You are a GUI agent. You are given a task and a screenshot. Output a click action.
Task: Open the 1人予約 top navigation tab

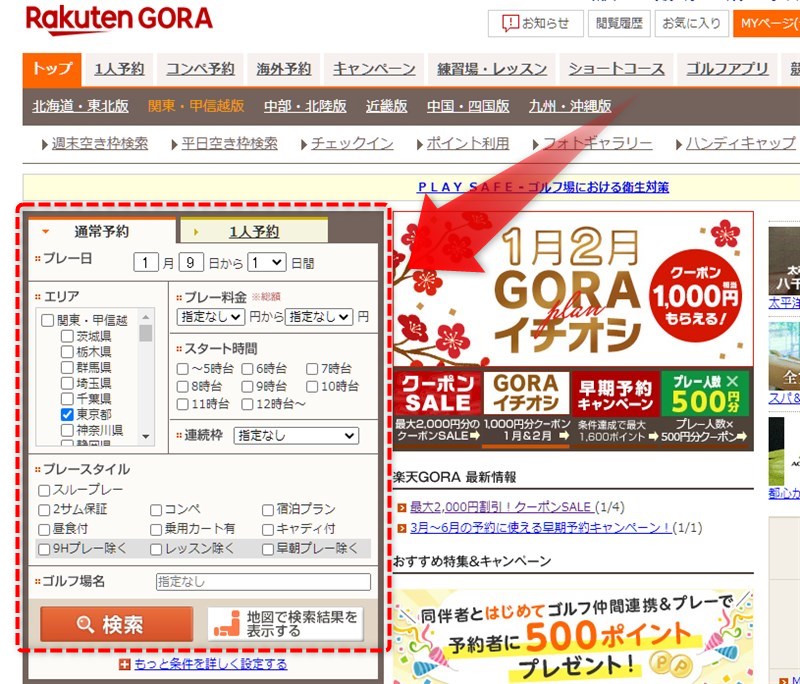coord(119,69)
